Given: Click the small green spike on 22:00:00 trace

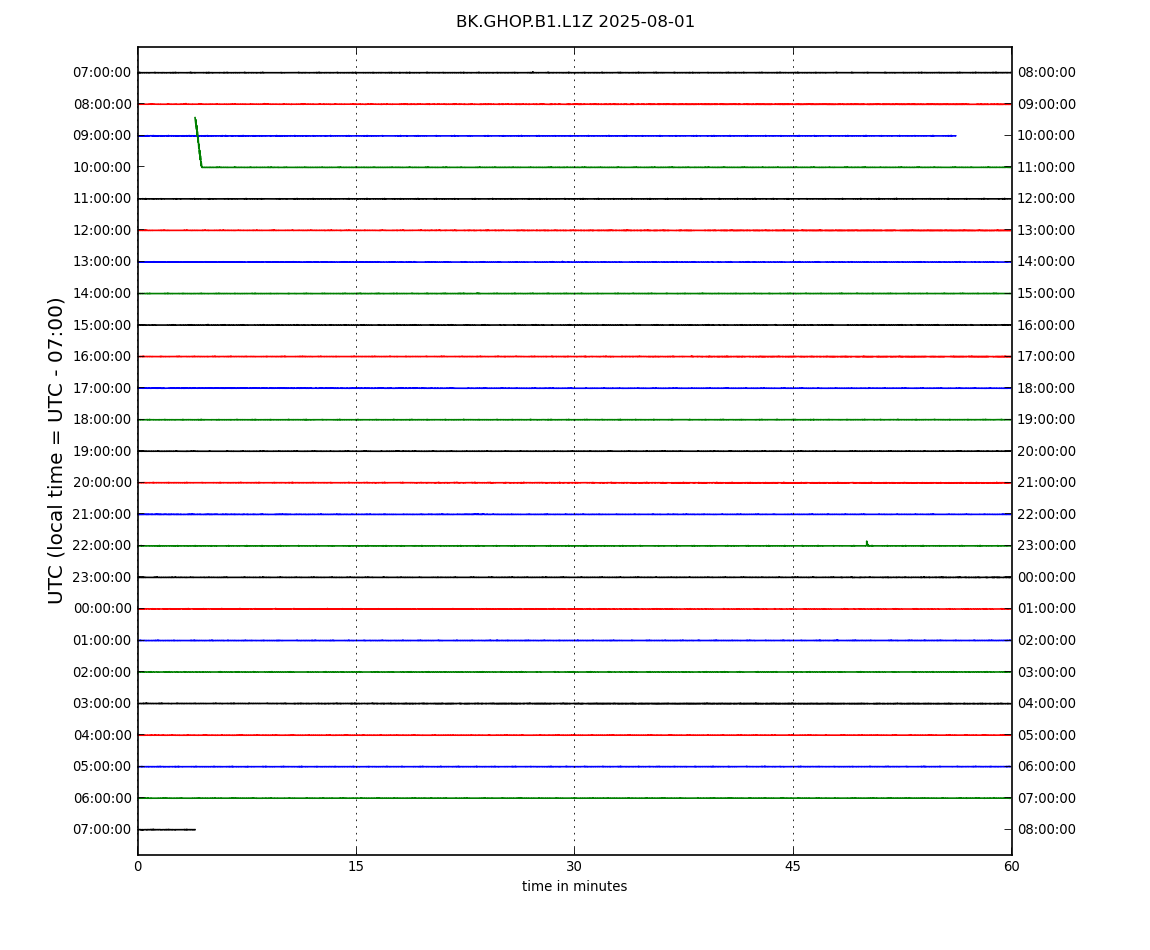Looking at the screenshot, I should [x=867, y=544].
